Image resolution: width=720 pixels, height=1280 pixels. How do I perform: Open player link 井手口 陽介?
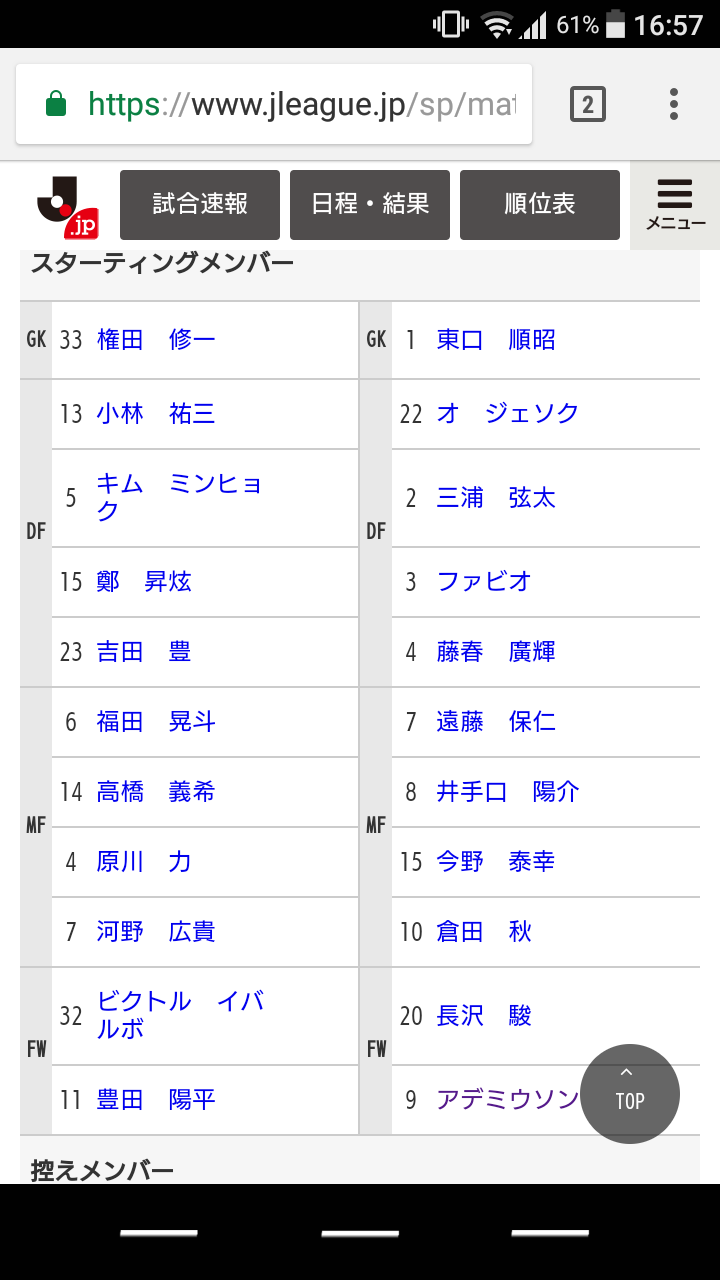click(508, 792)
